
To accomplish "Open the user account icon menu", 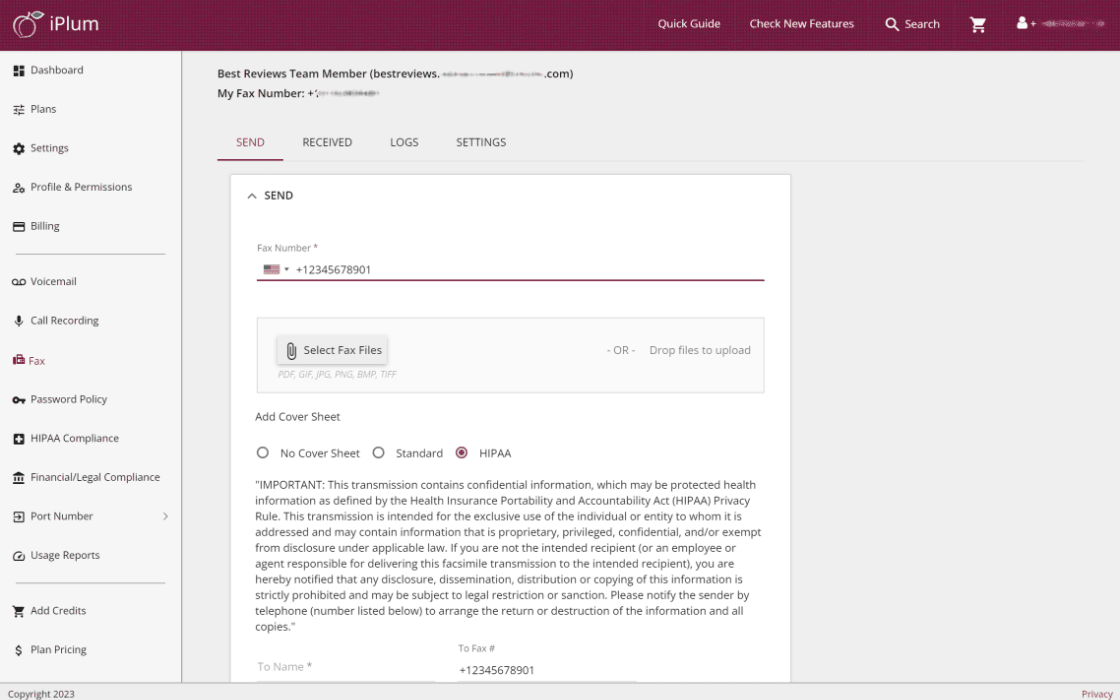I will (x=1023, y=23).
